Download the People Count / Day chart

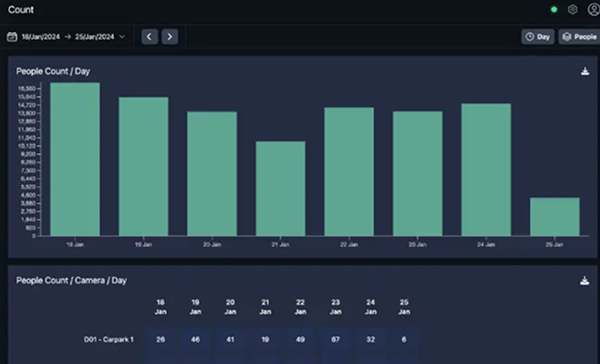click(x=585, y=71)
